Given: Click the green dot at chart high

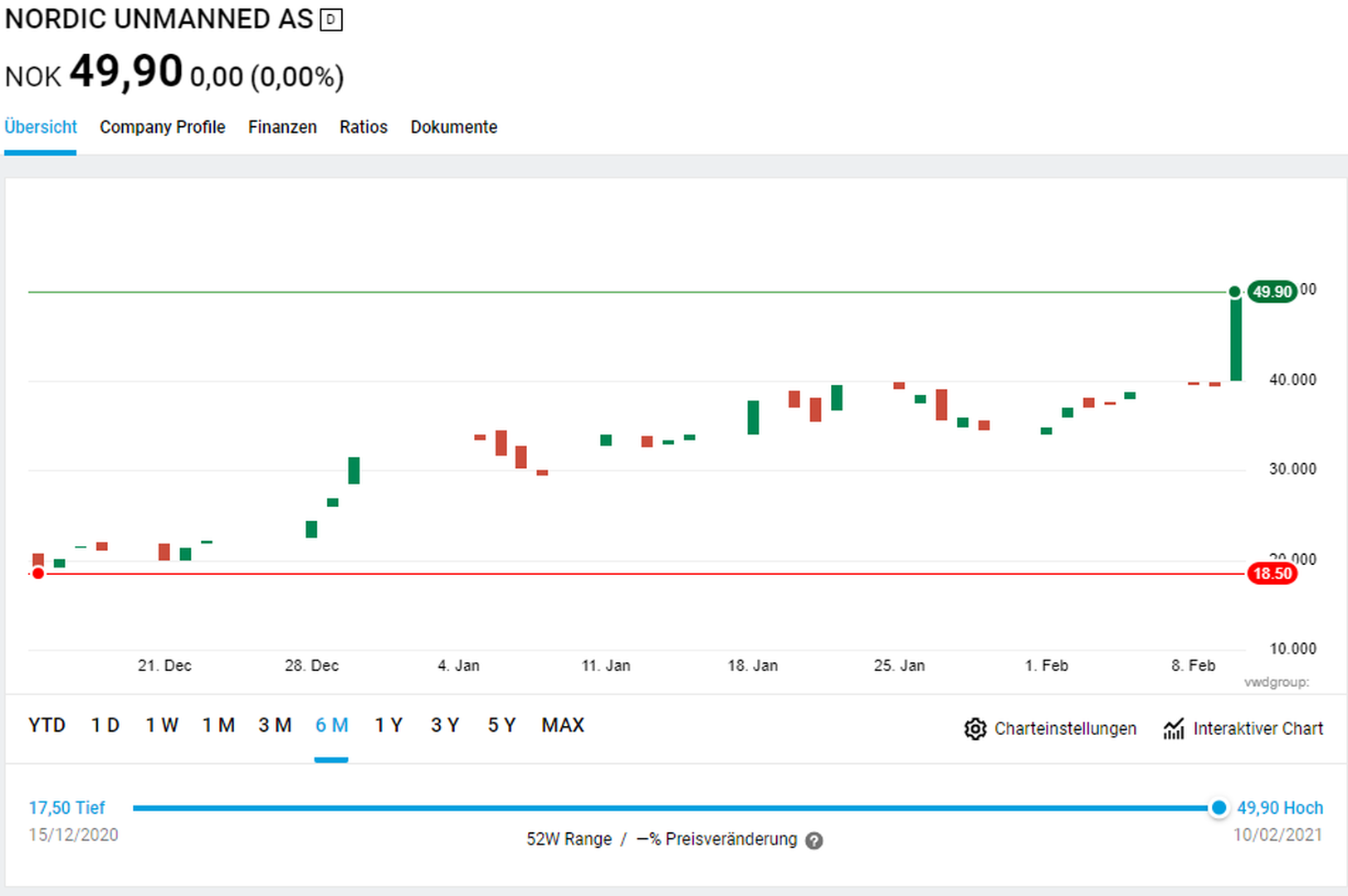Looking at the screenshot, I should point(1235,292).
